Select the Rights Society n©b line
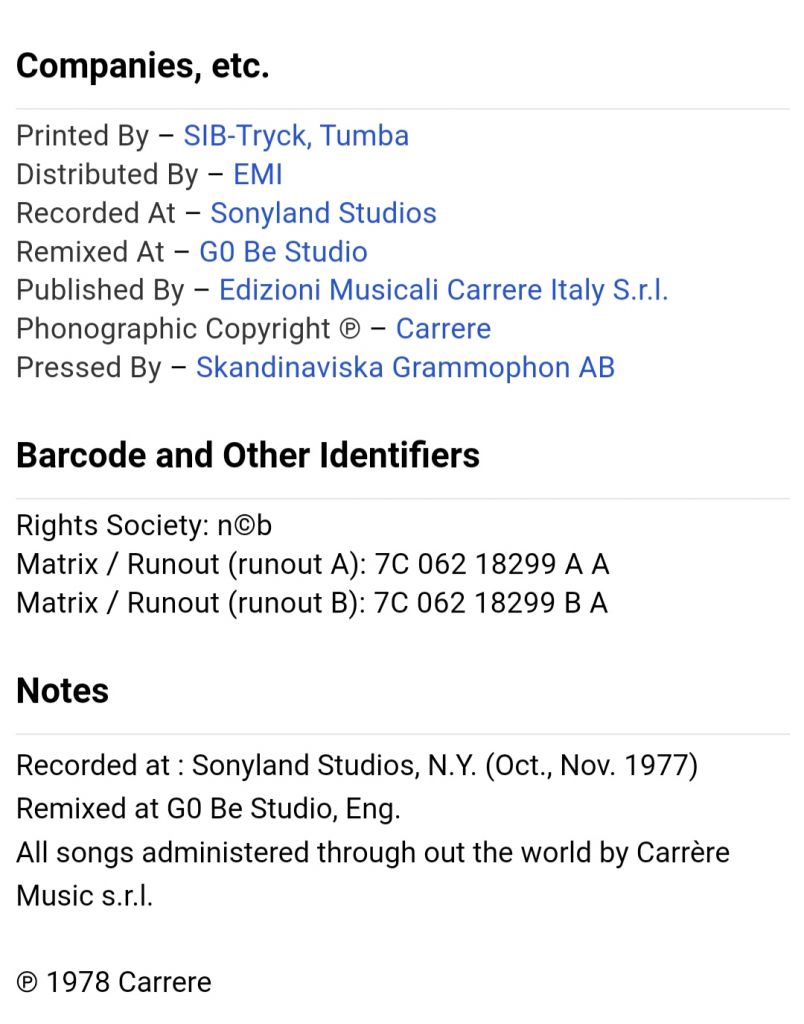This screenshot has width=804, height=1024. pos(144,526)
